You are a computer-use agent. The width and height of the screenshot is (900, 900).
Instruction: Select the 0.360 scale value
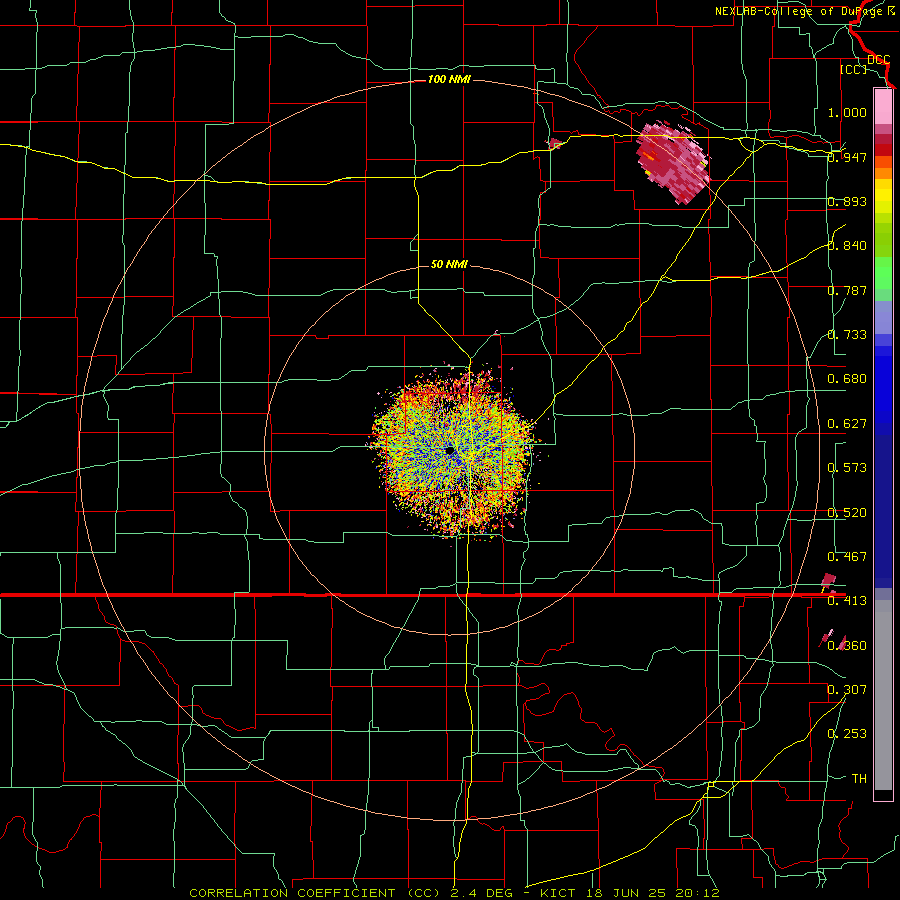(847, 646)
